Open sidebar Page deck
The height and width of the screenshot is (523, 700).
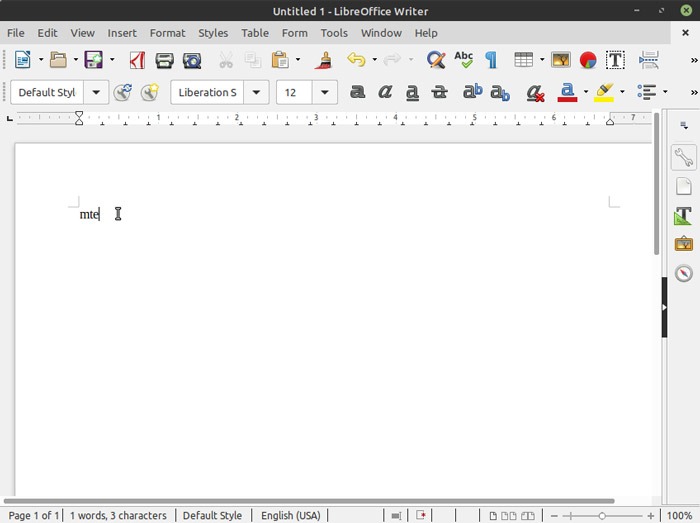[x=683, y=186]
